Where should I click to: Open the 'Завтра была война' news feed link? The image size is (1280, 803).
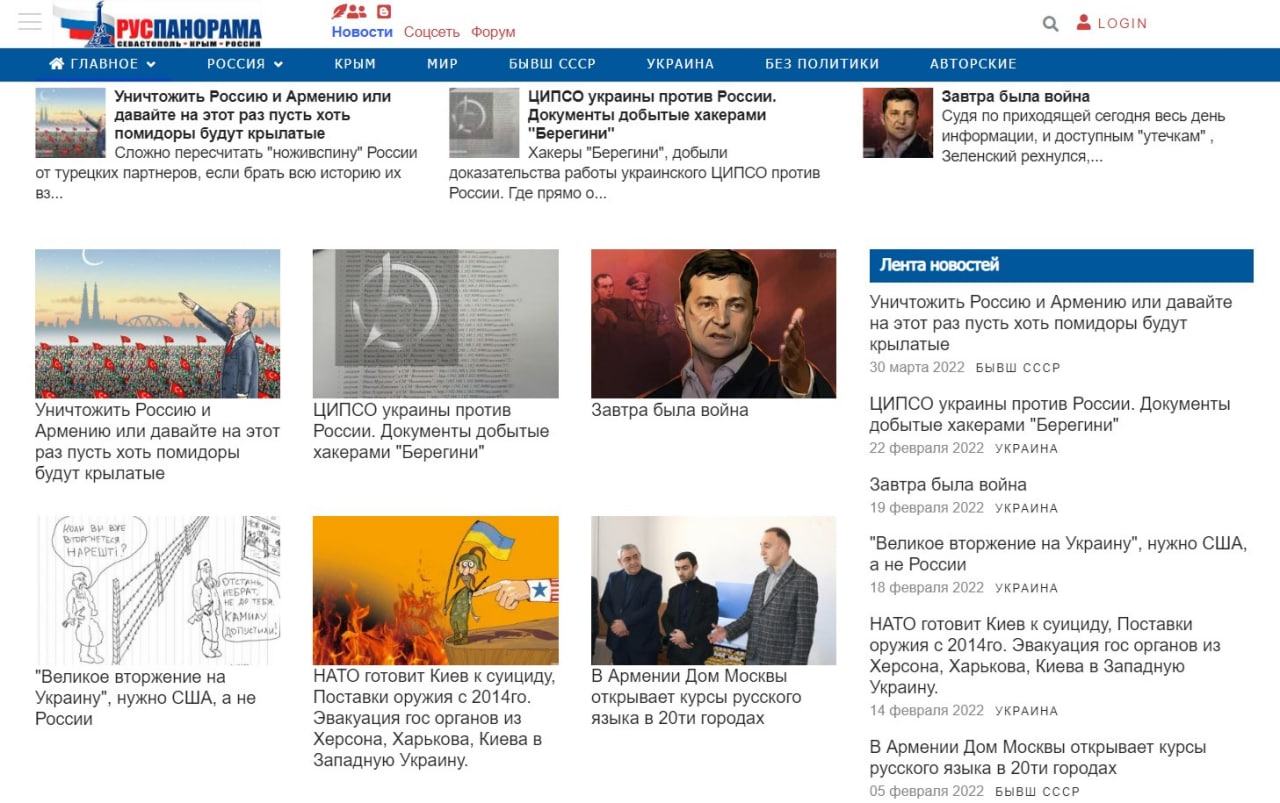point(948,485)
